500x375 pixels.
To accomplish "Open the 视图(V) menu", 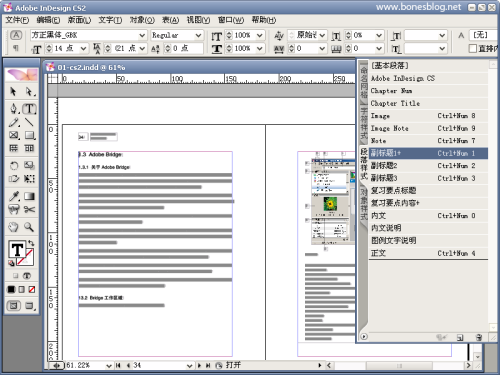I will (198, 20).
